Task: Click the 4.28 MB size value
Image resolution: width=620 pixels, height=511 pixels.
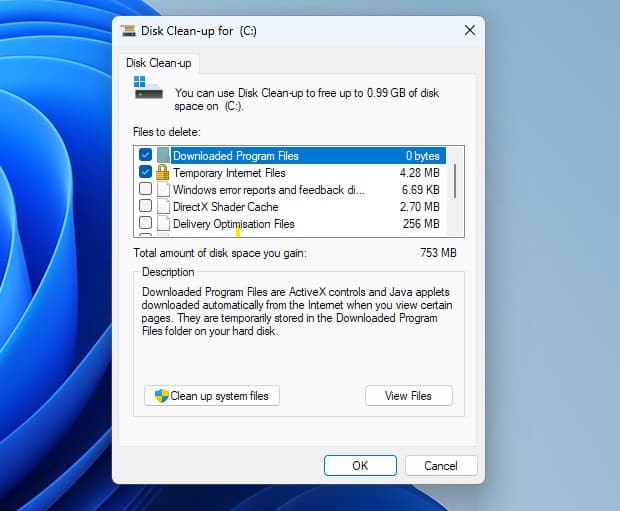Action: (420, 173)
